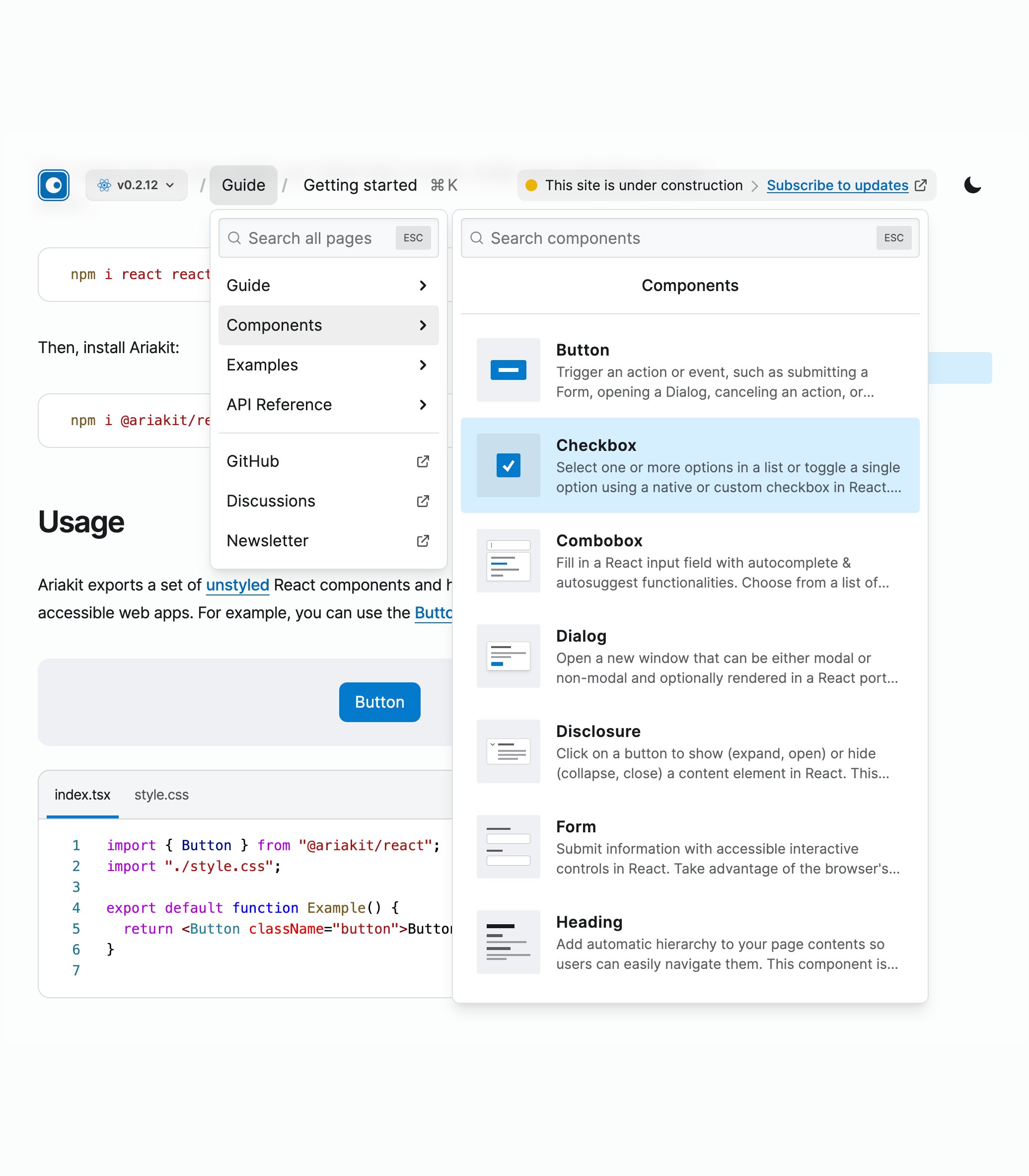Open the Subscribe to updates link
The width and height of the screenshot is (1029, 1176).
pos(837,185)
